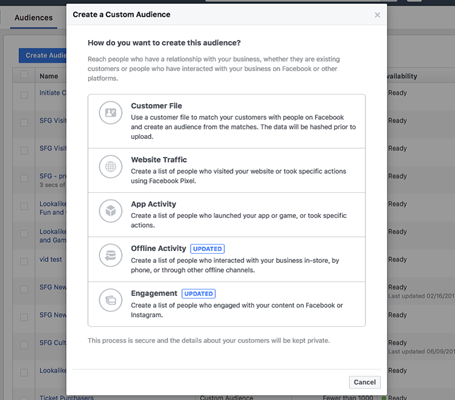Image resolution: width=455 pixels, height=400 pixels.
Task: Check the box for the vid test row
Action: (24, 262)
